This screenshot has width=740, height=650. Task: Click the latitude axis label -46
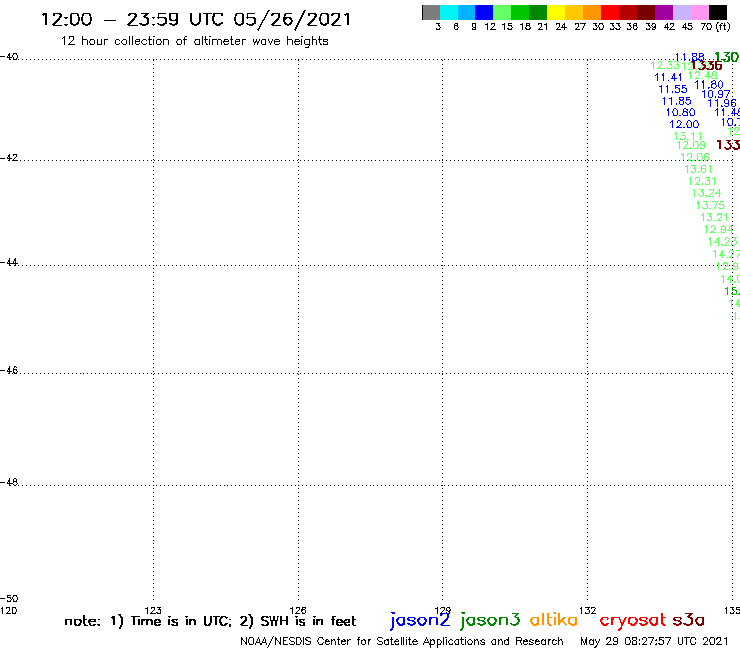9,371
